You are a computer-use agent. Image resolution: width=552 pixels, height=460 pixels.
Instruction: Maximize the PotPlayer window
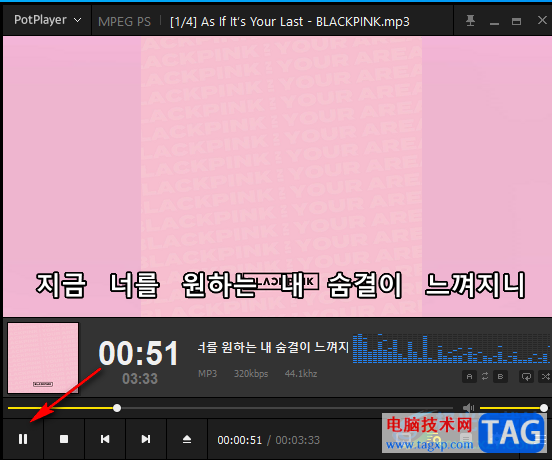click(x=516, y=22)
